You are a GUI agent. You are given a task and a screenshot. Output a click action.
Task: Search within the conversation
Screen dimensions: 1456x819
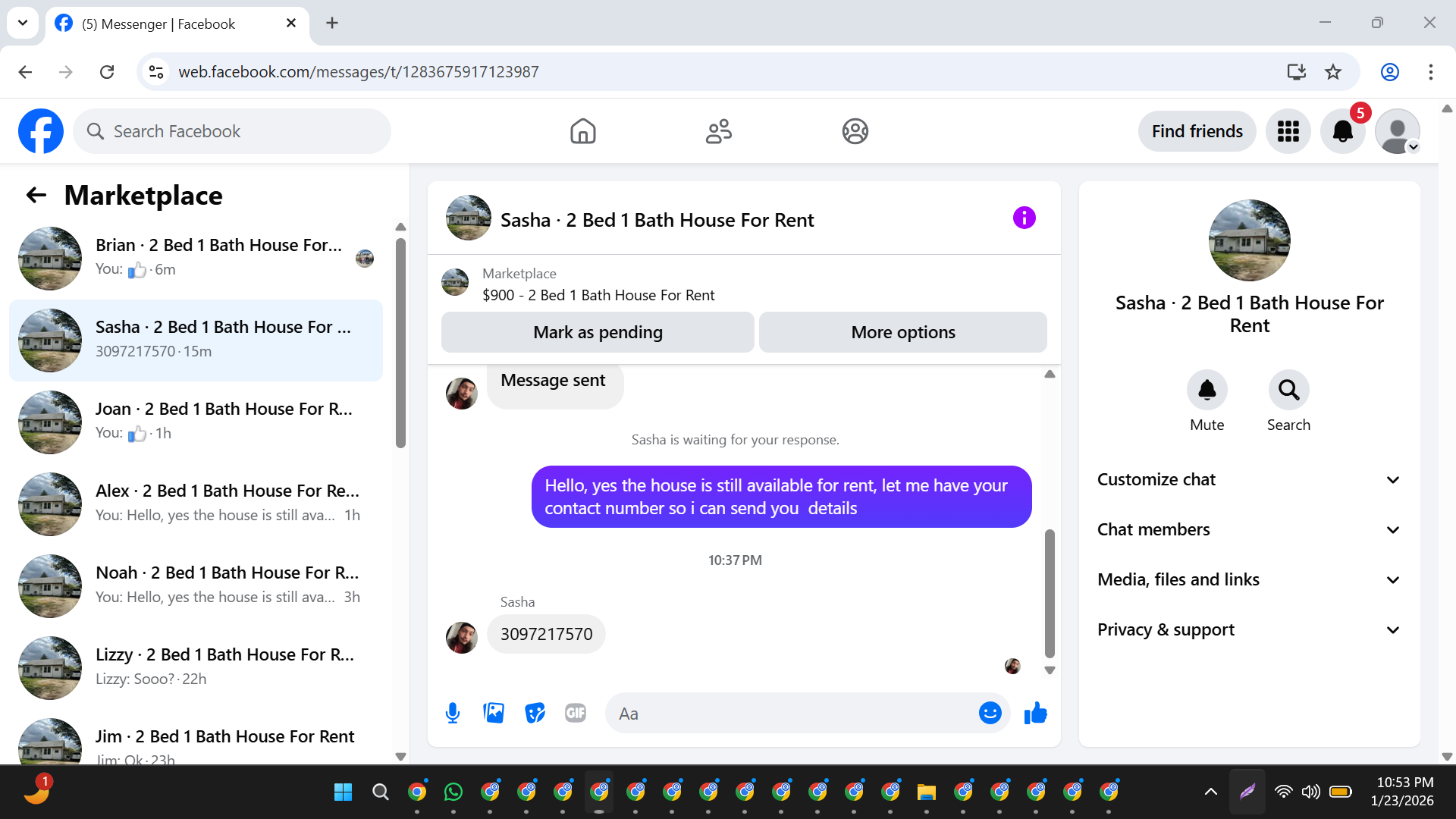[x=1288, y=390]
